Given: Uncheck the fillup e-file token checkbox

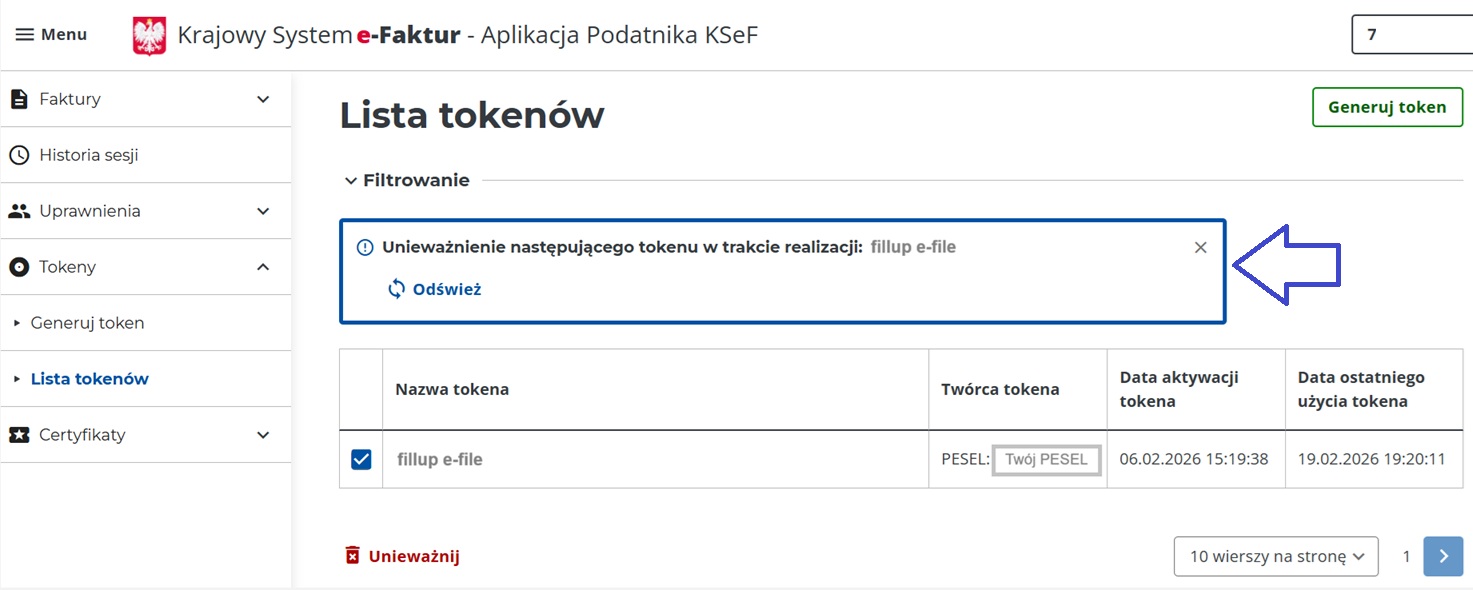Looking at the screenshot, I should point(361,459).
